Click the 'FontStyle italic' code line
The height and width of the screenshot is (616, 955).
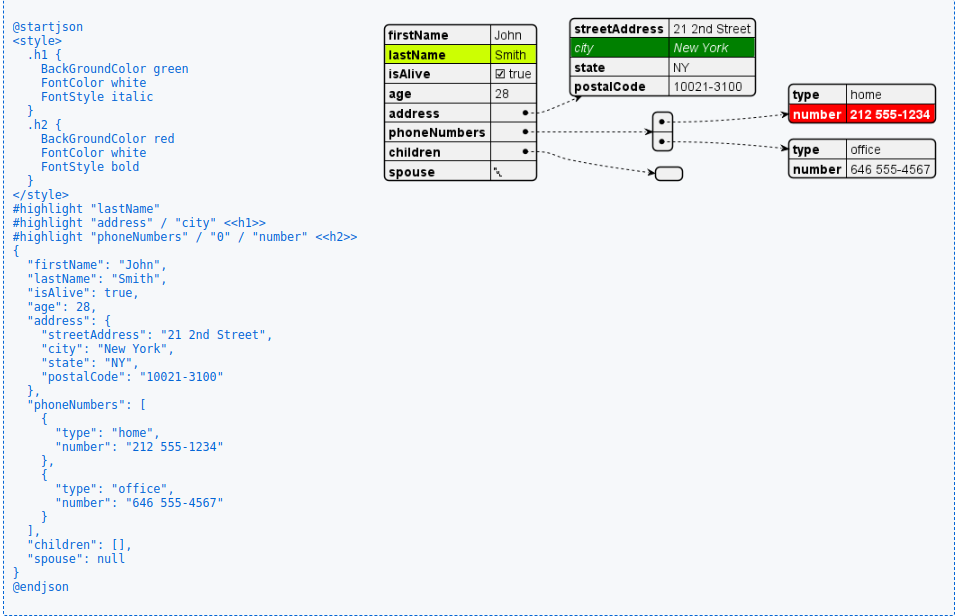pyautogui.click(x=97, y=97)
